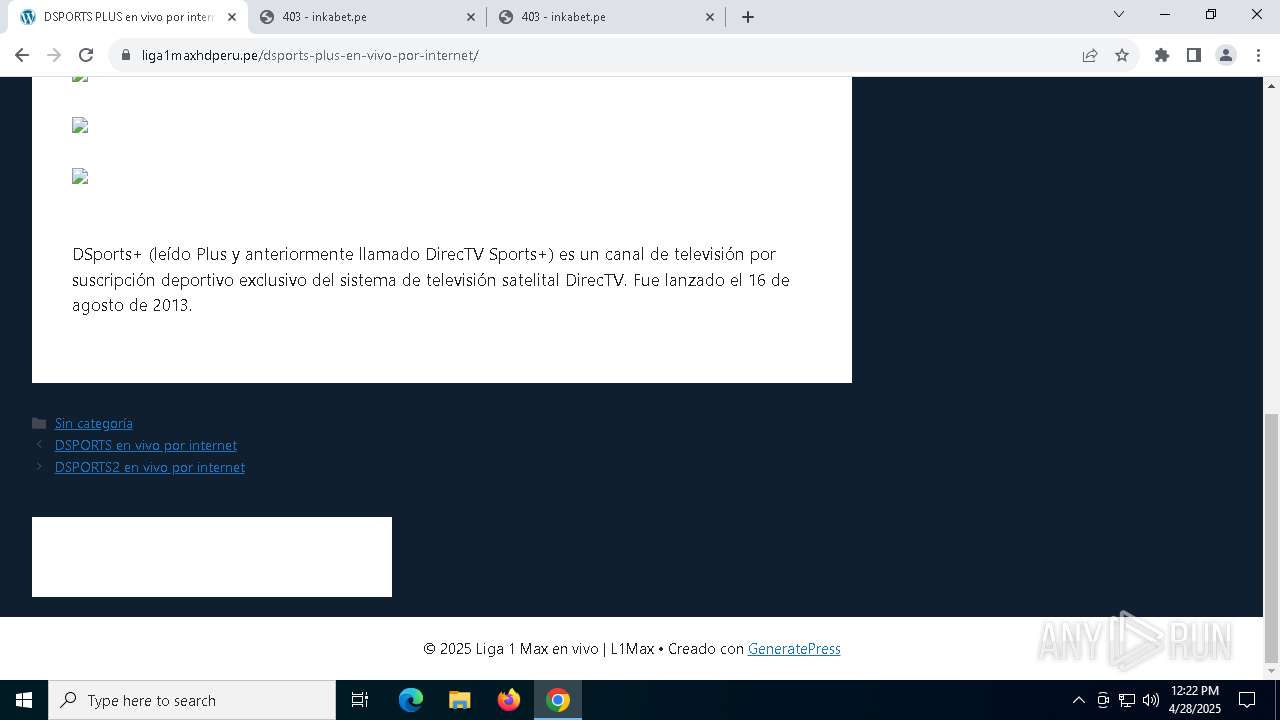Click the Type here to search box
The height and width of the screenshot is (720, 1280).
tap(192, 700)
